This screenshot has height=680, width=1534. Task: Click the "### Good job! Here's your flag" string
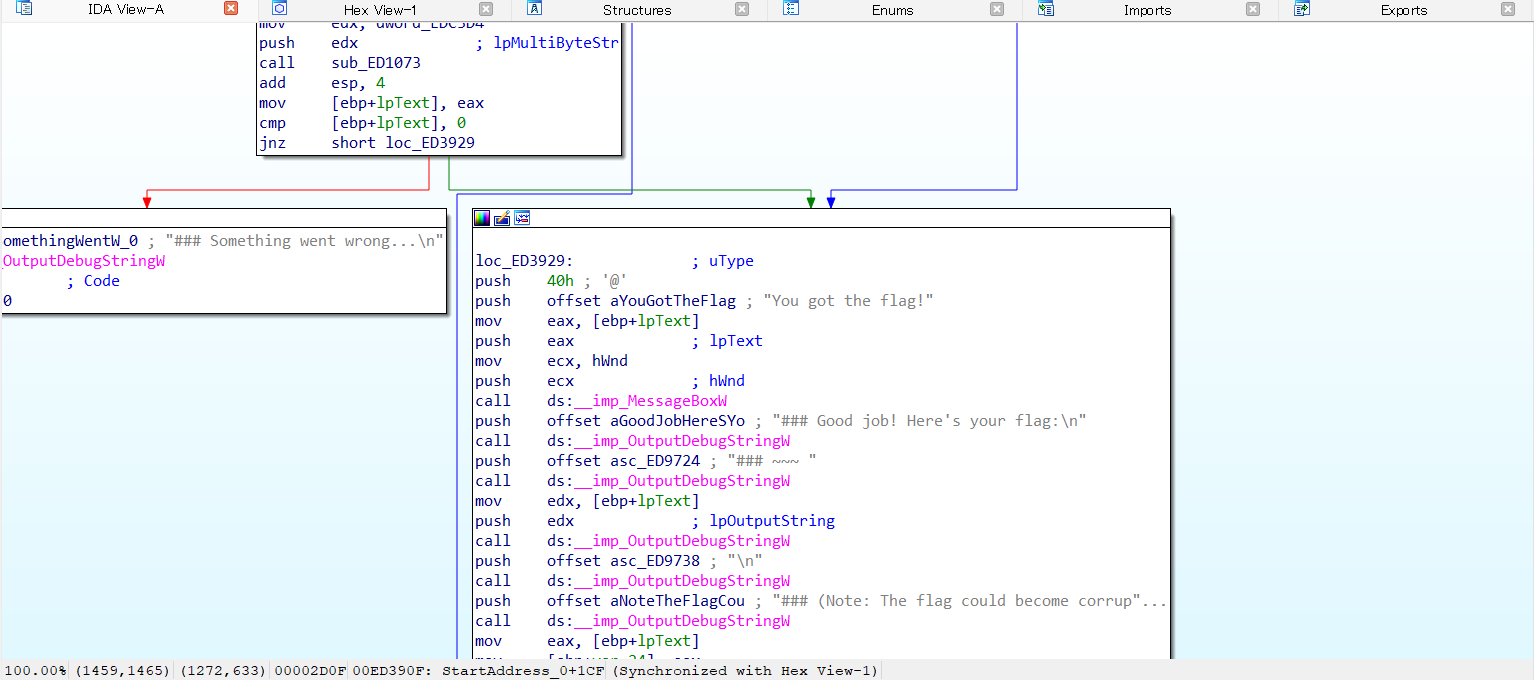pyautogui.click(x=929, y=421)
